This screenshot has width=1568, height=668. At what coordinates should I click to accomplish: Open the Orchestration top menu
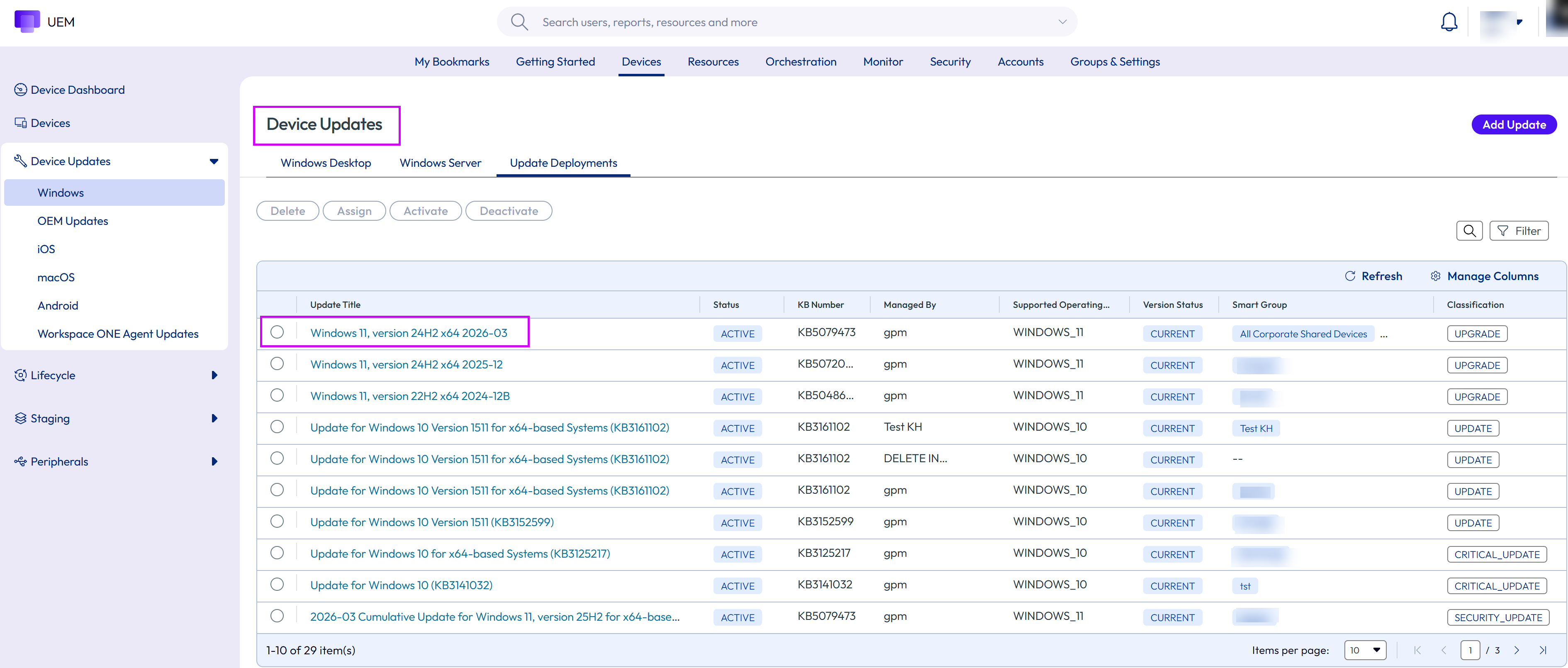pos(801,61)
